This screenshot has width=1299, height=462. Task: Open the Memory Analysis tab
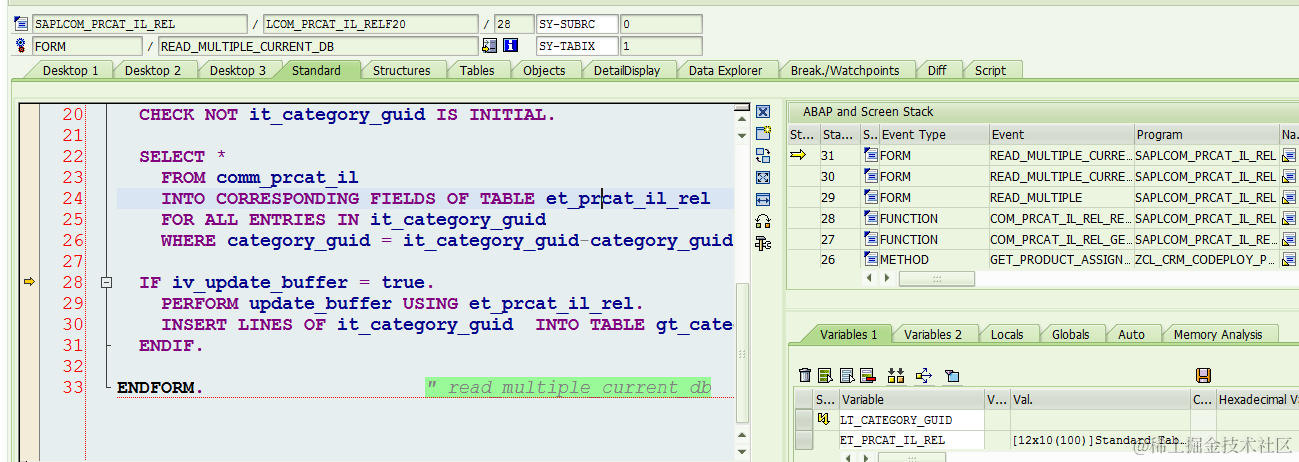click(x=1218, y=334)
